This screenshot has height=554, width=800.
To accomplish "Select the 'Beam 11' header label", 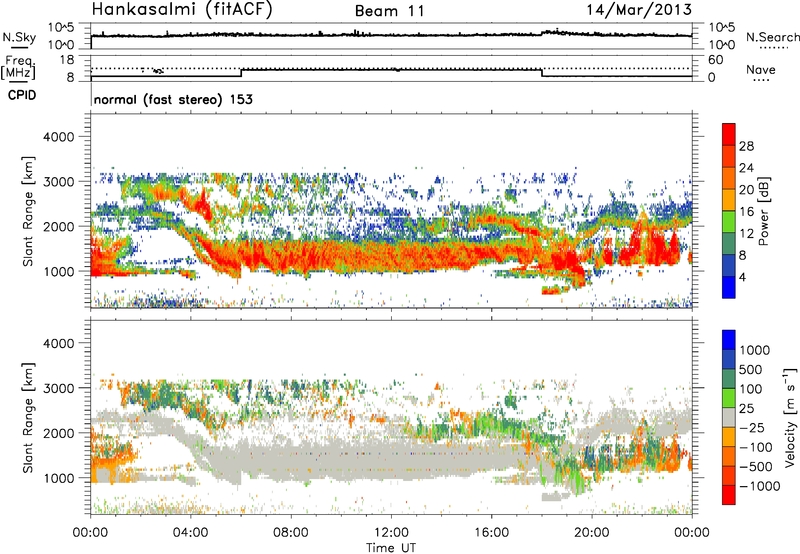I will [390, 11].
